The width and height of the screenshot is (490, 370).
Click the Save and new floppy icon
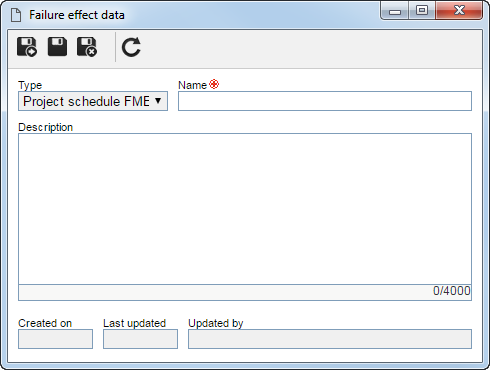click(27, 47)
